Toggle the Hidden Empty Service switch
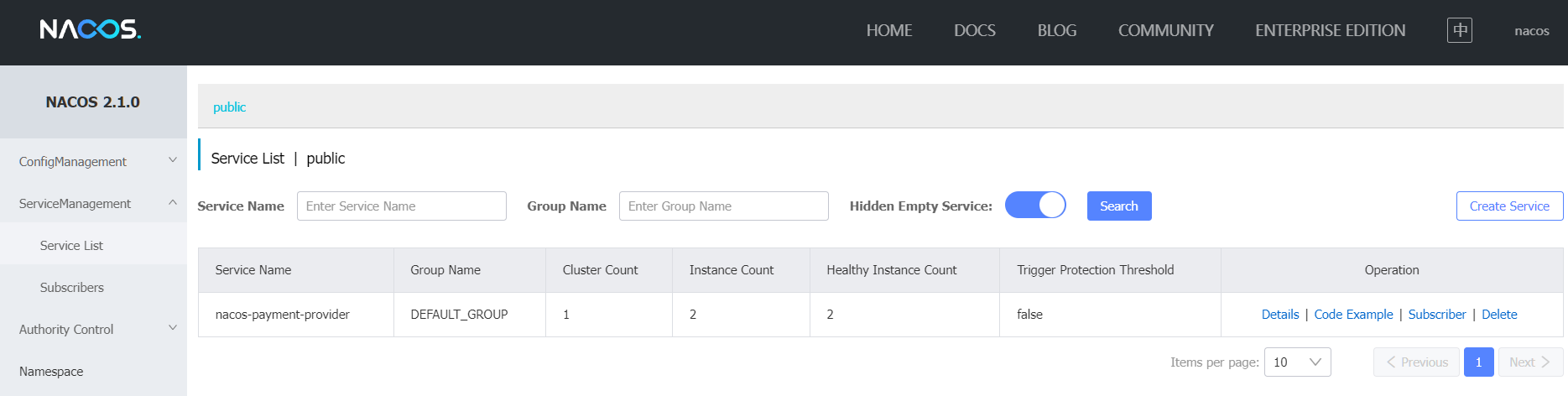This screenshot has height=396, width=1568. [x=1035, y=206]
